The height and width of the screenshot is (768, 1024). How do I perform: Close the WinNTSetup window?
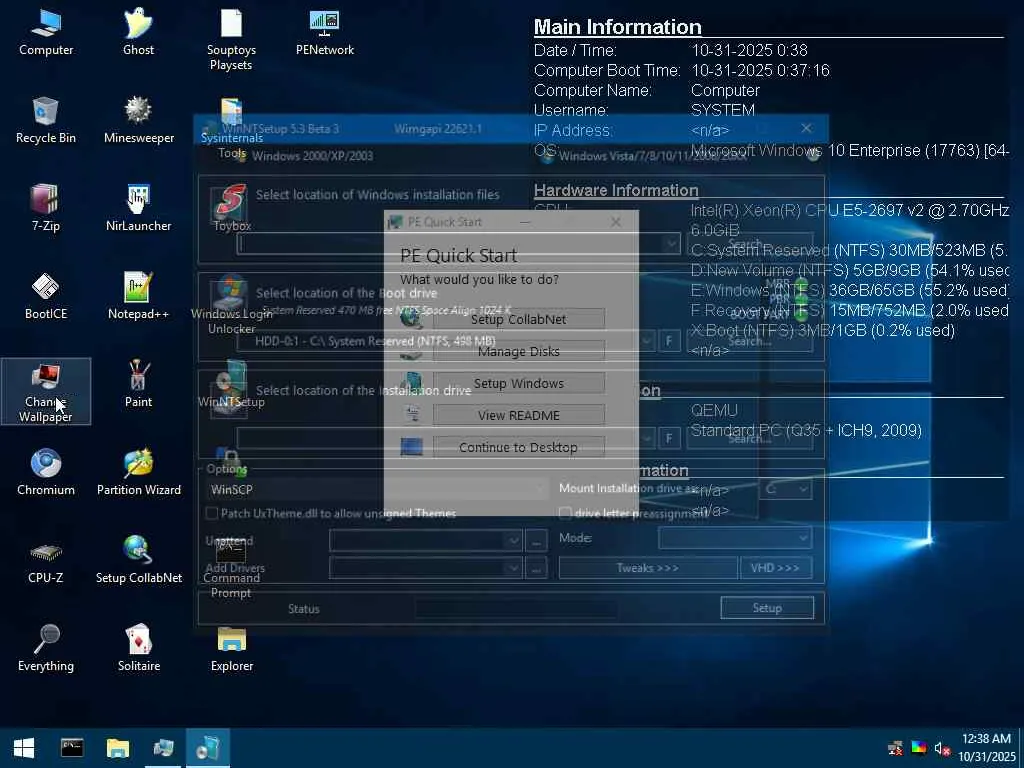pos(807,128)
